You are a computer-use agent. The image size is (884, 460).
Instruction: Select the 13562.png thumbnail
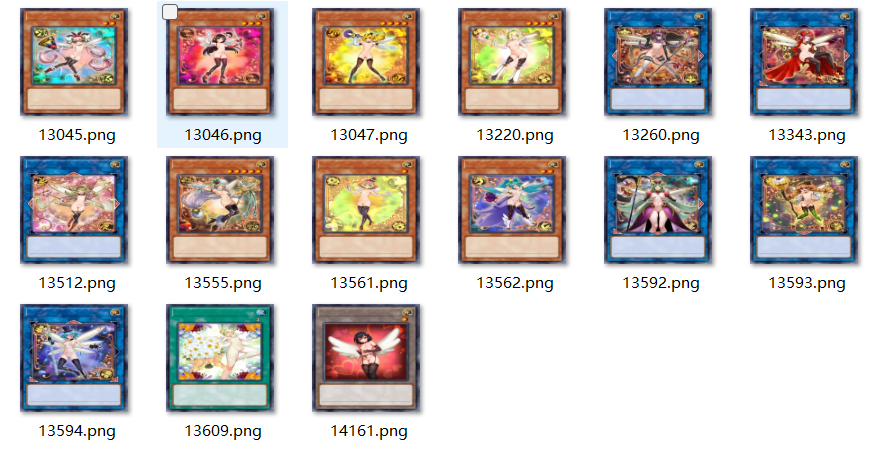point(512,210)
